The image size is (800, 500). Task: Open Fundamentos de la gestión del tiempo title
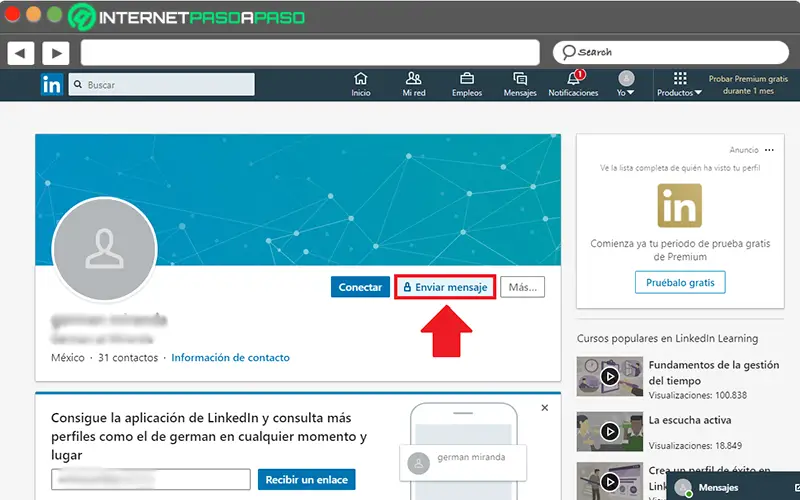coord(714,373)
